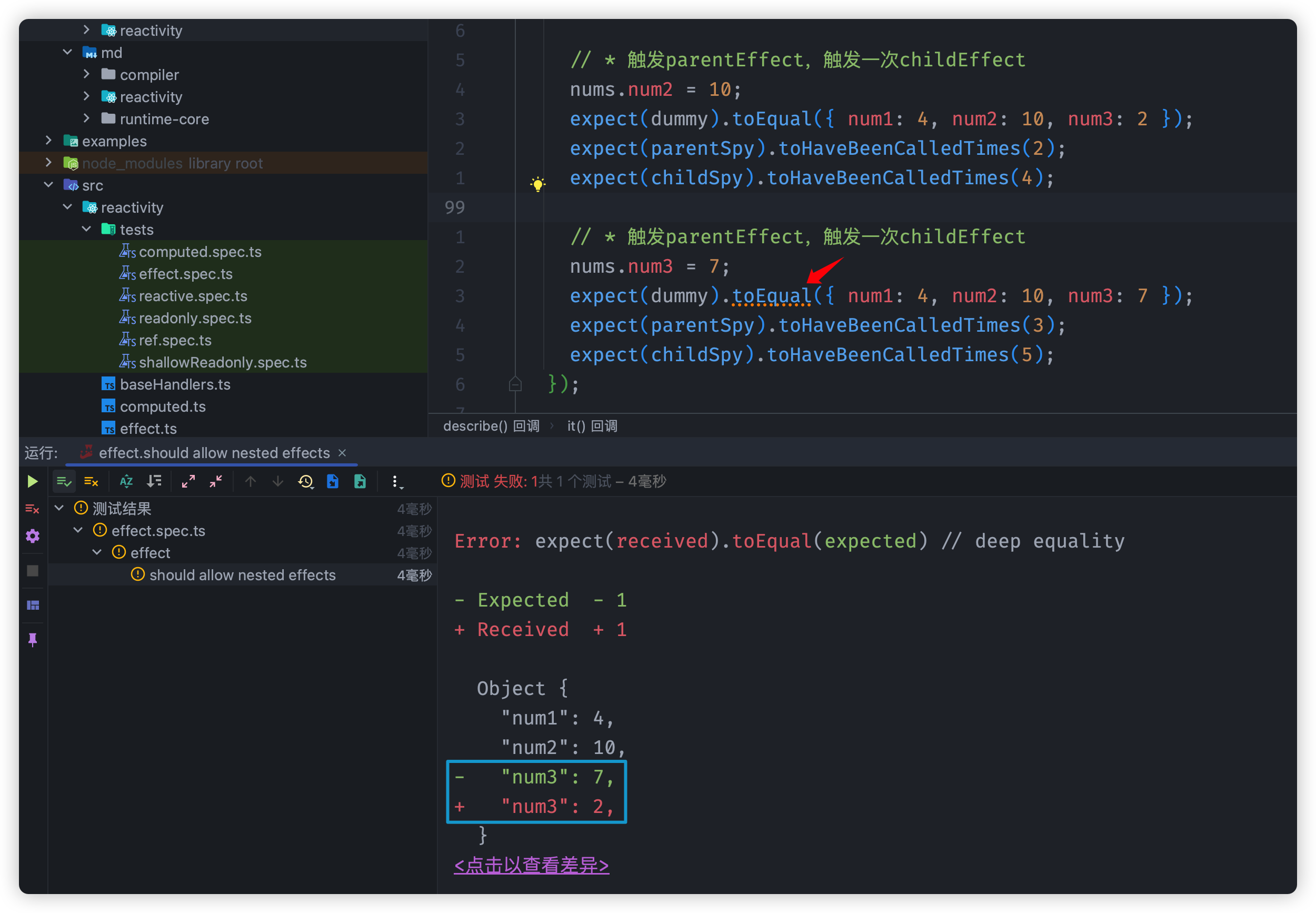Click the lightbulb quick-fix icon
1316x913 pixels.
click(x=537, y=184)
